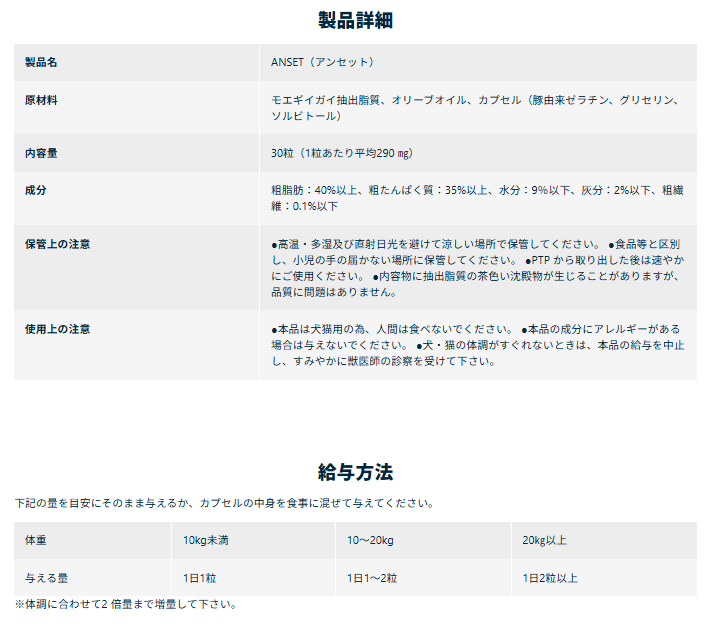Select the 内容量 row label
Viewport: 714px width, 638px height.
[x=41, y=154]
